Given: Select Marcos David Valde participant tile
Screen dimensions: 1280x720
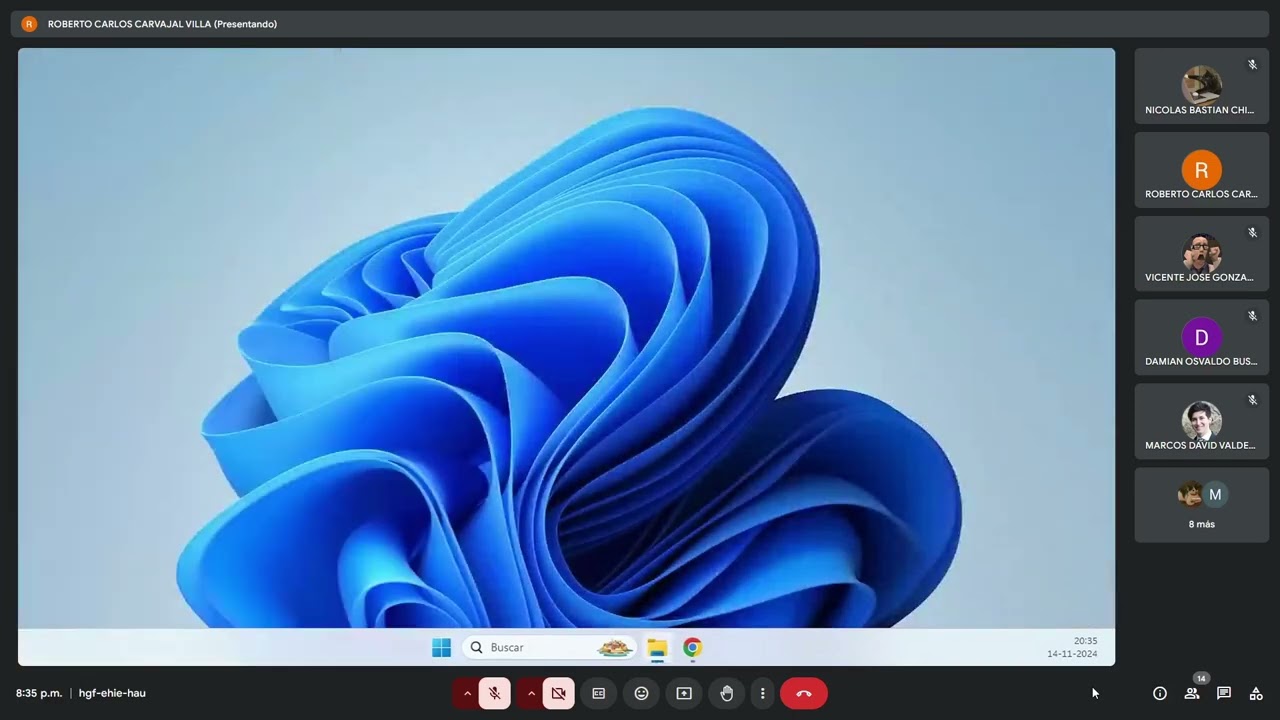Looking at the screenshot, I should [1201, 422].
